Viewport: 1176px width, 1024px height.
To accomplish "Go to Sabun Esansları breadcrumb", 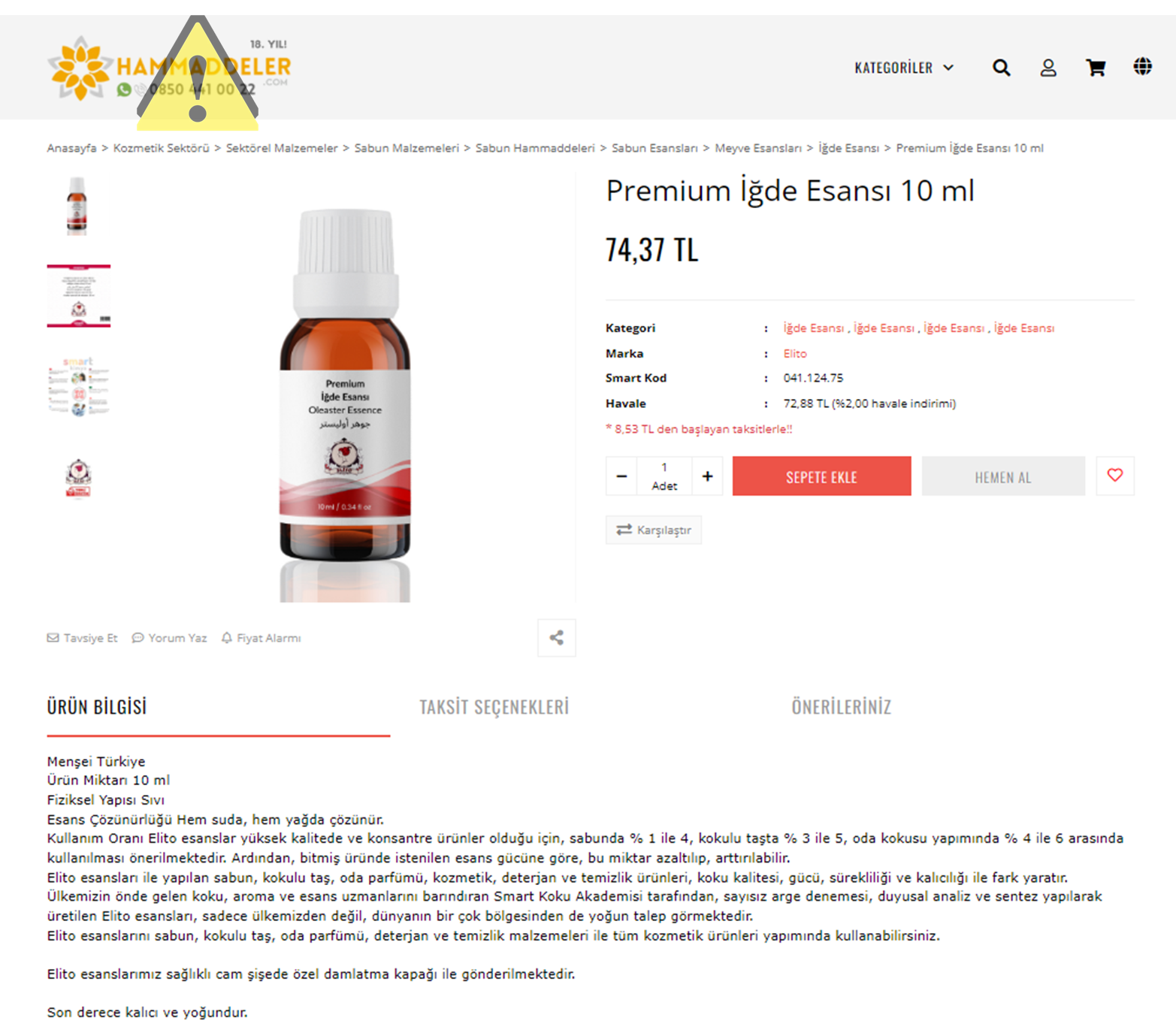I will coord(655,148).
